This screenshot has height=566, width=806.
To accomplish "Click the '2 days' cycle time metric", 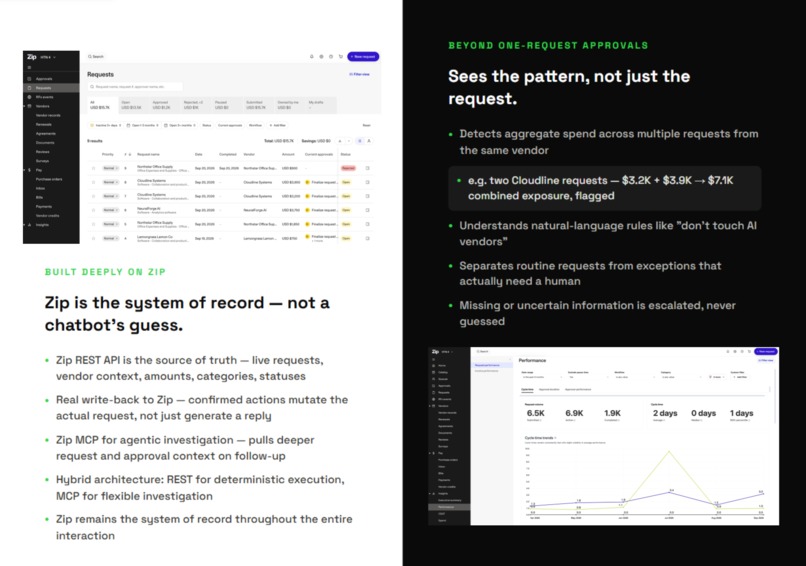I will (665, 413).
